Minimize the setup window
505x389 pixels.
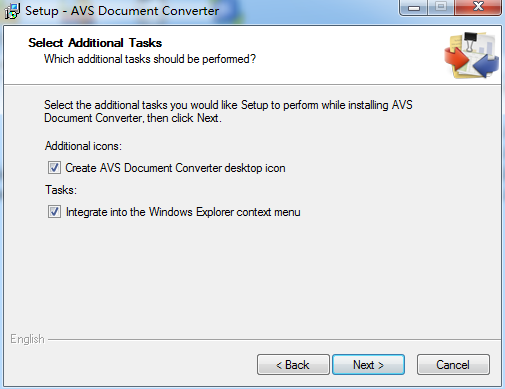[413, 7]
